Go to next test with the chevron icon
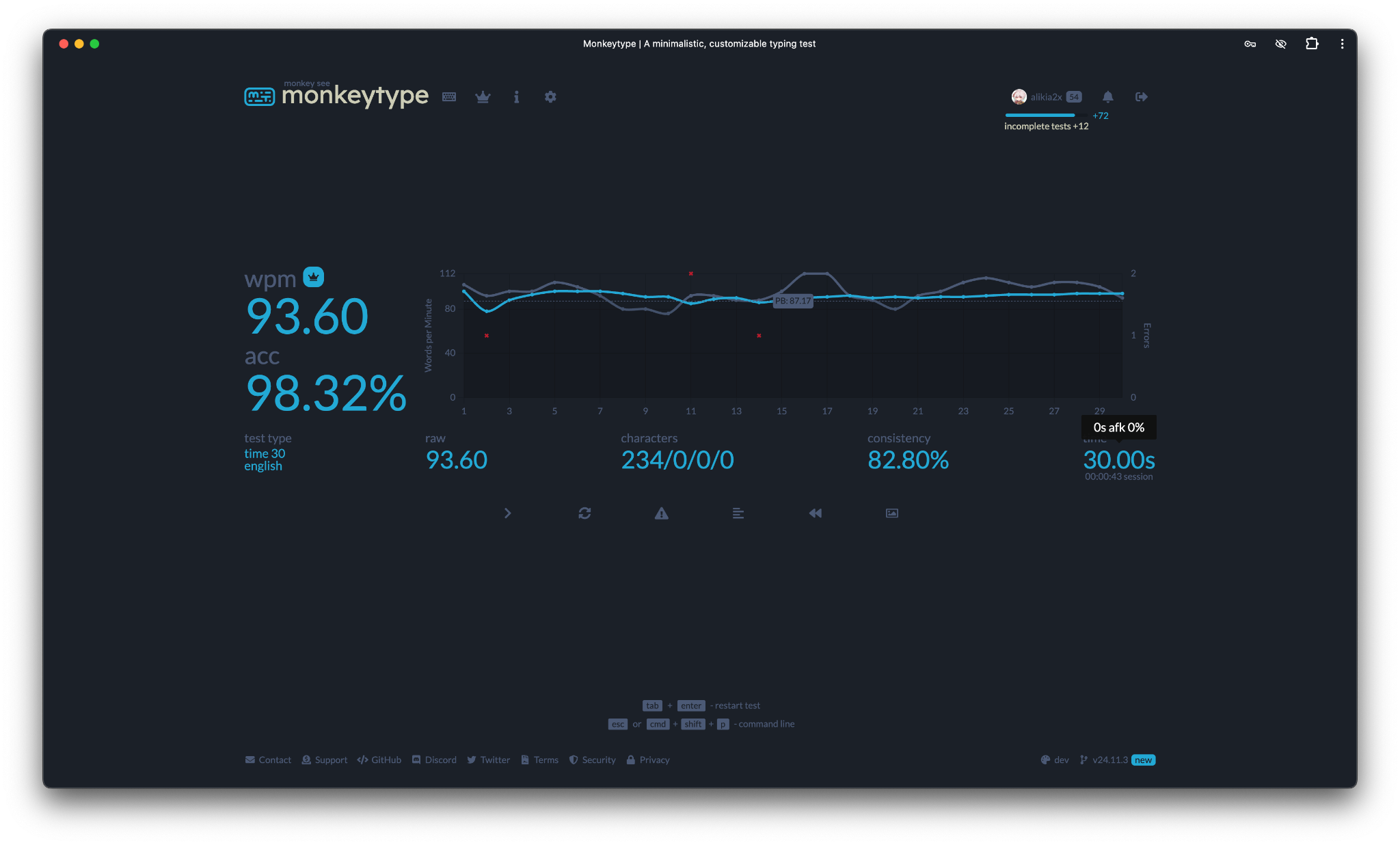Image resolution: width=1400 pixels, height=845 pixels. coord(508,513)
